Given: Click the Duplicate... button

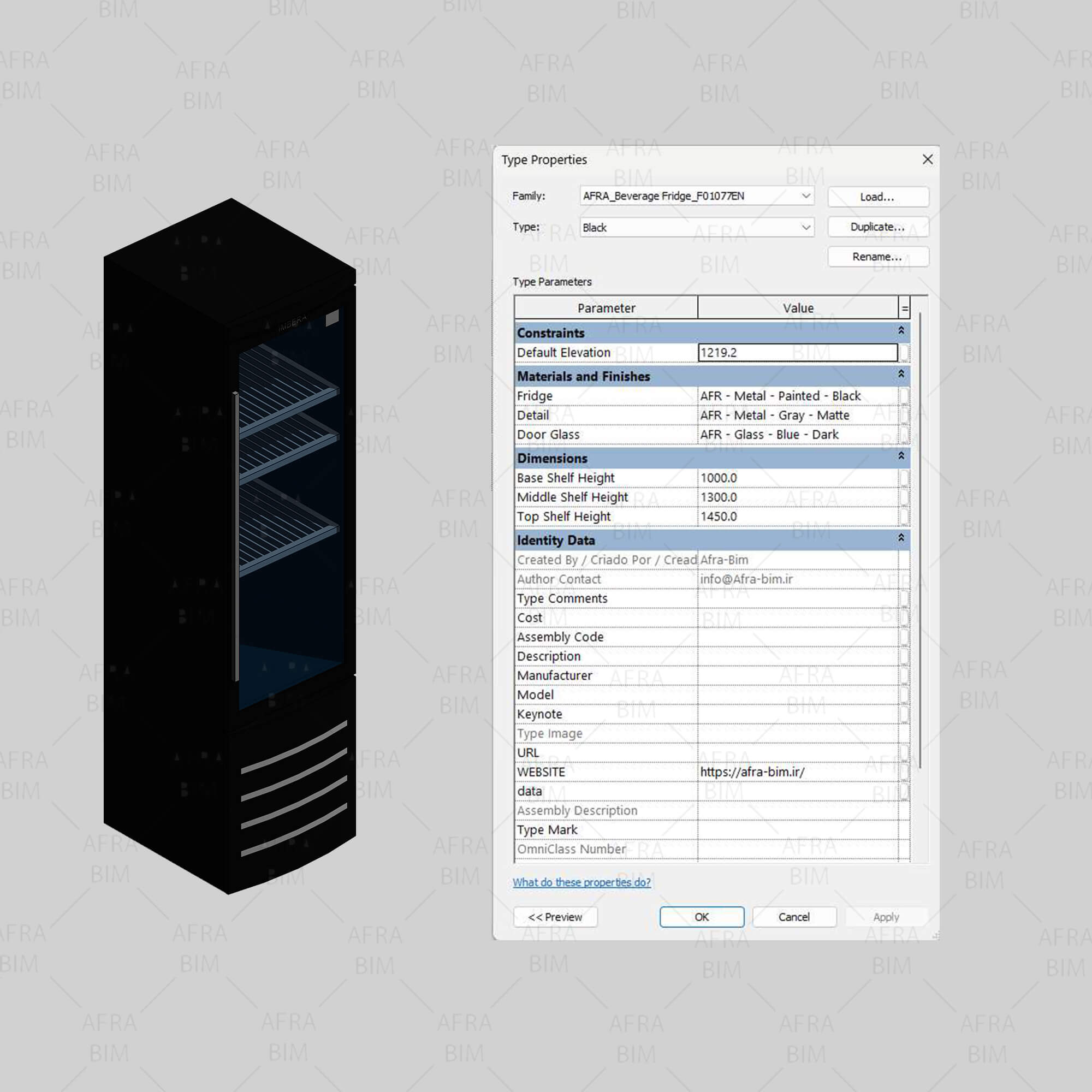Looking at the screenshot, I should pyautogui.click(x=877, y=227).
